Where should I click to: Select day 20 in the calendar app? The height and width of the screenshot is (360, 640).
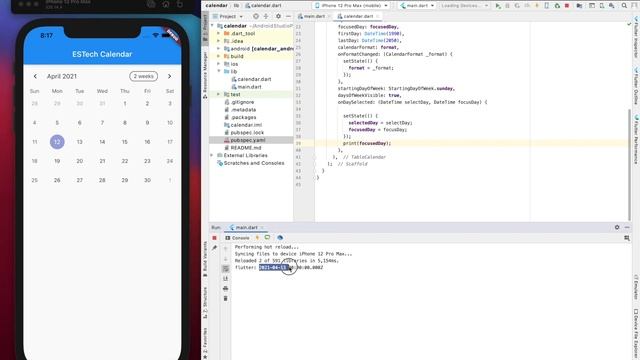point(80,161)
